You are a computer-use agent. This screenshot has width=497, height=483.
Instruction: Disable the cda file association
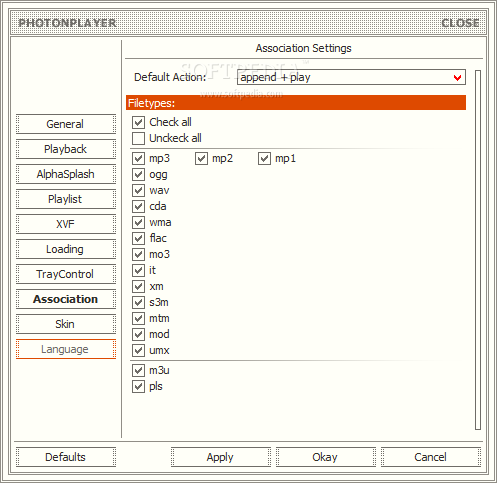coord(138,206)
